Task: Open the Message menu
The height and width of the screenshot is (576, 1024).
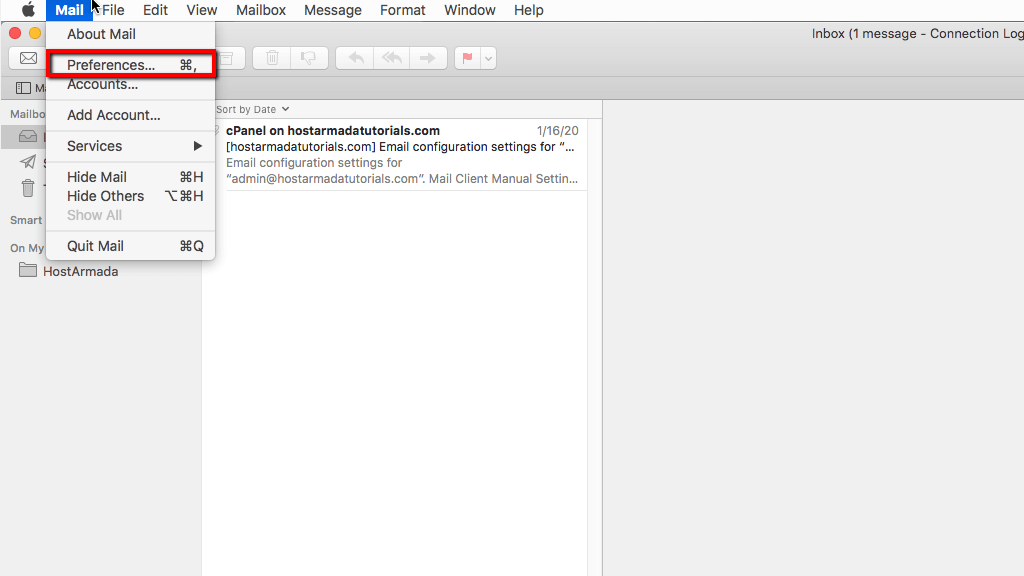Action: [333, 10]
